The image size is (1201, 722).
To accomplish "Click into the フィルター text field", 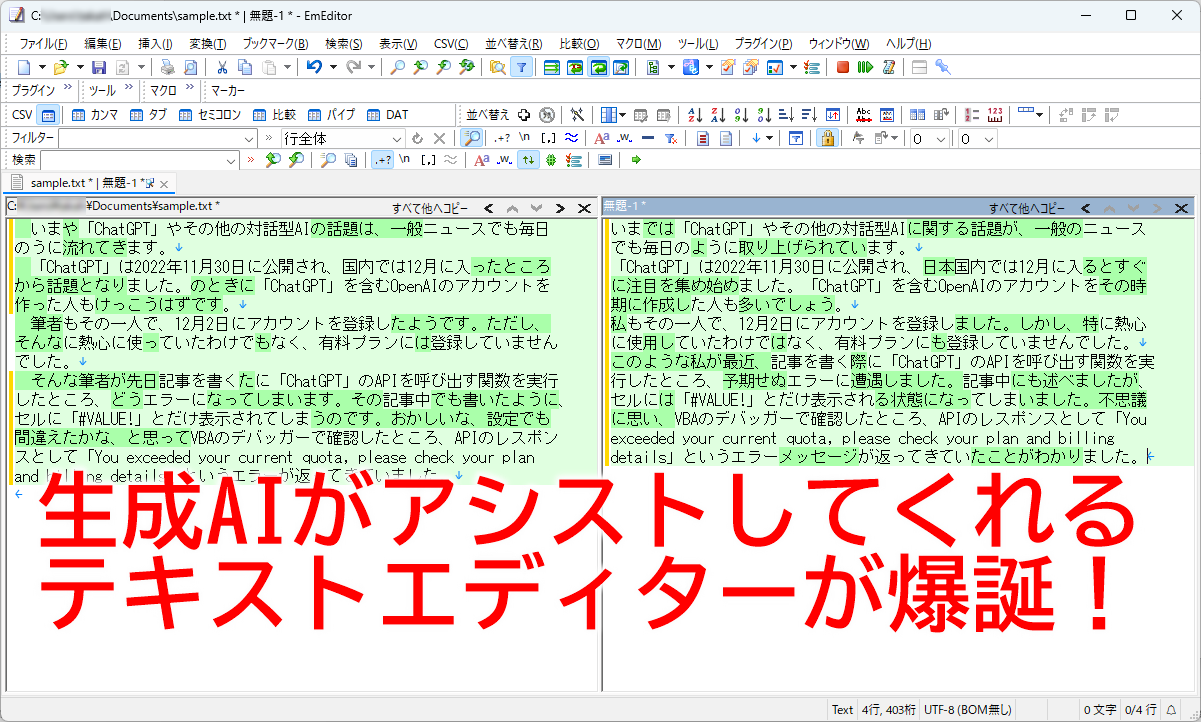I will pos(150,138).
